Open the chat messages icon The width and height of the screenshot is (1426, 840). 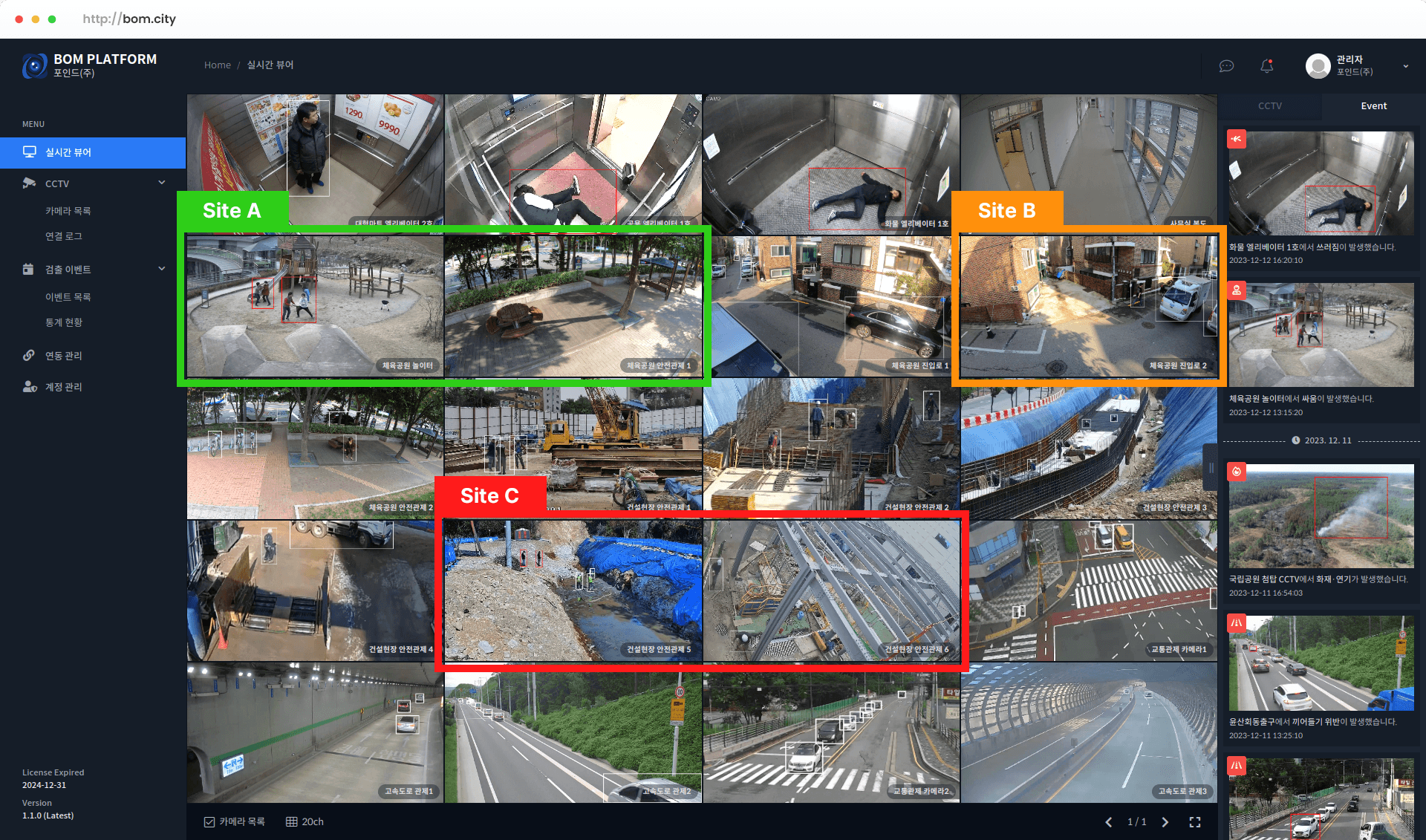click(1226, 66)
